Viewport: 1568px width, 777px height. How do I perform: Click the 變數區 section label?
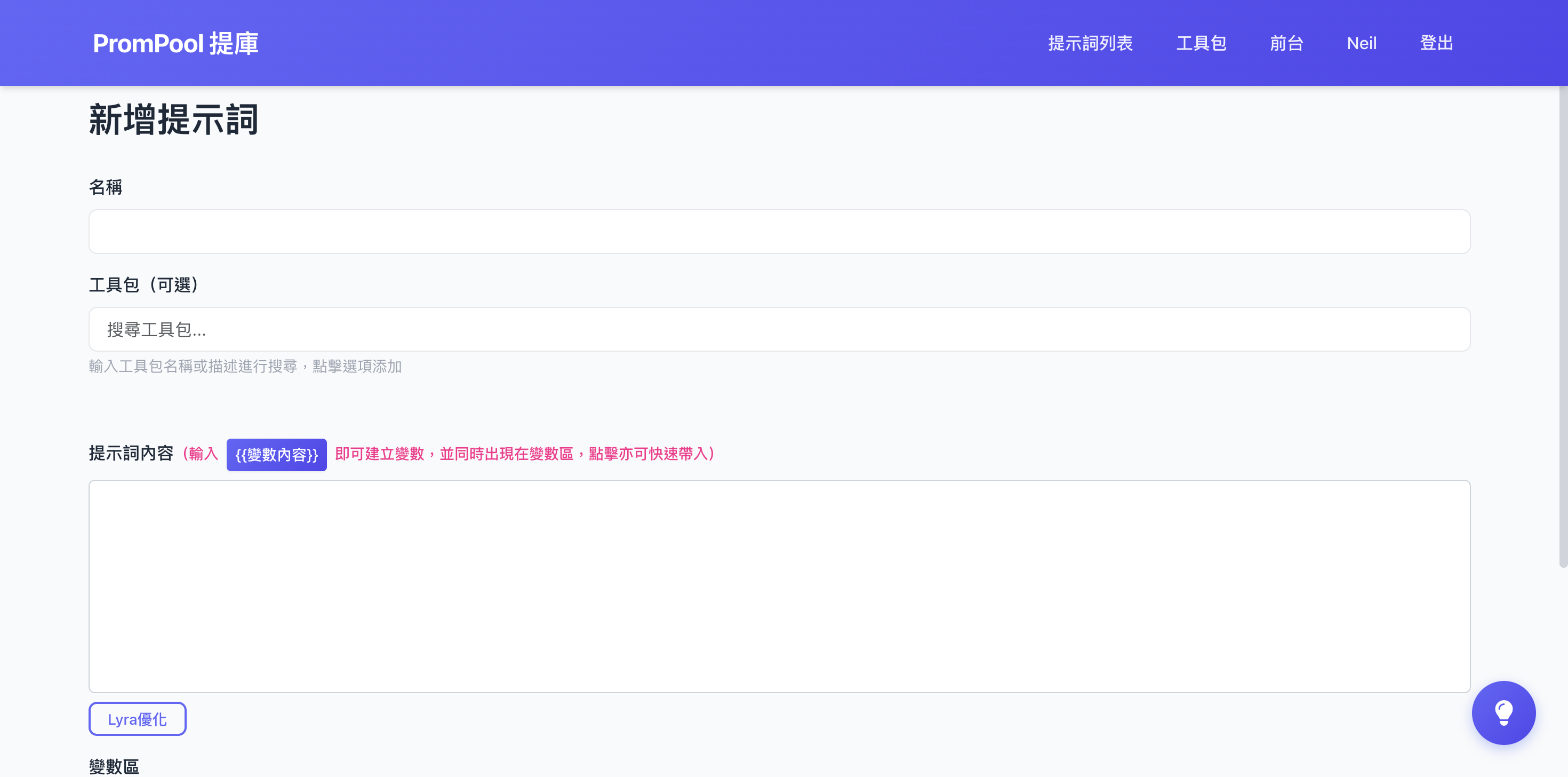coord(114,766)
